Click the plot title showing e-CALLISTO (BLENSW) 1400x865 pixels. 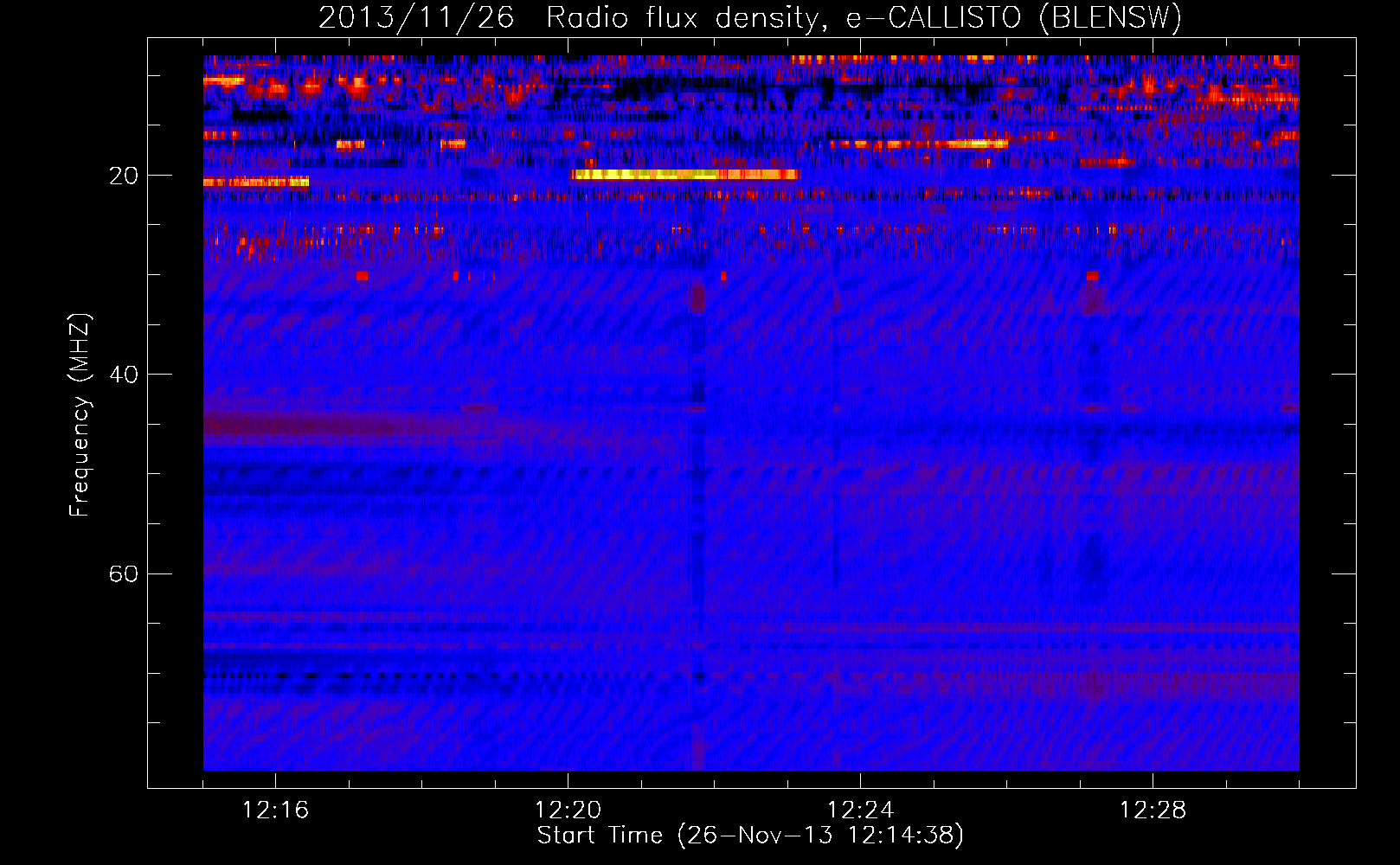750,17
